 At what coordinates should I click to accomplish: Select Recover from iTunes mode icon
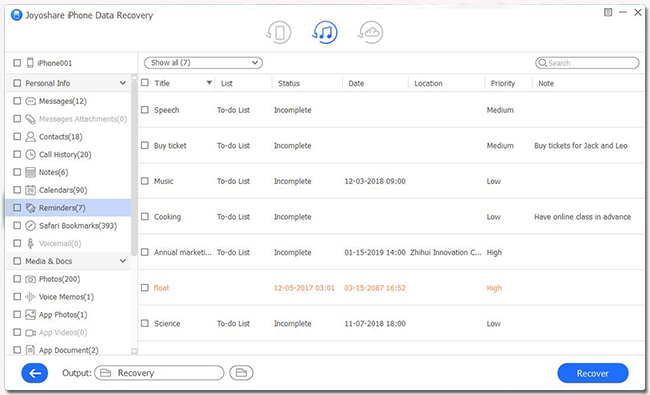point(325,32)
